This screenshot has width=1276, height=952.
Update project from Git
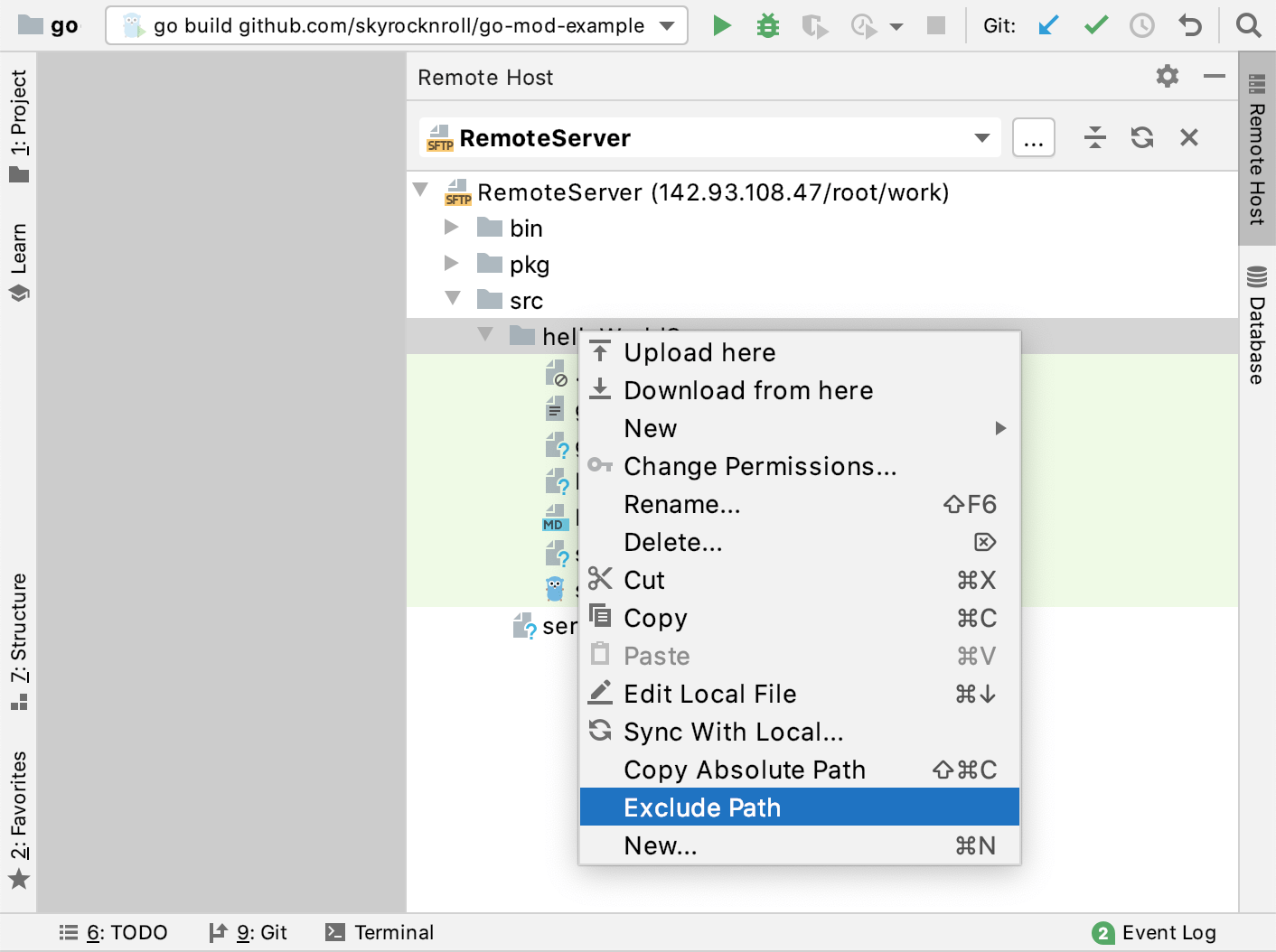(x=1048, y=25)
